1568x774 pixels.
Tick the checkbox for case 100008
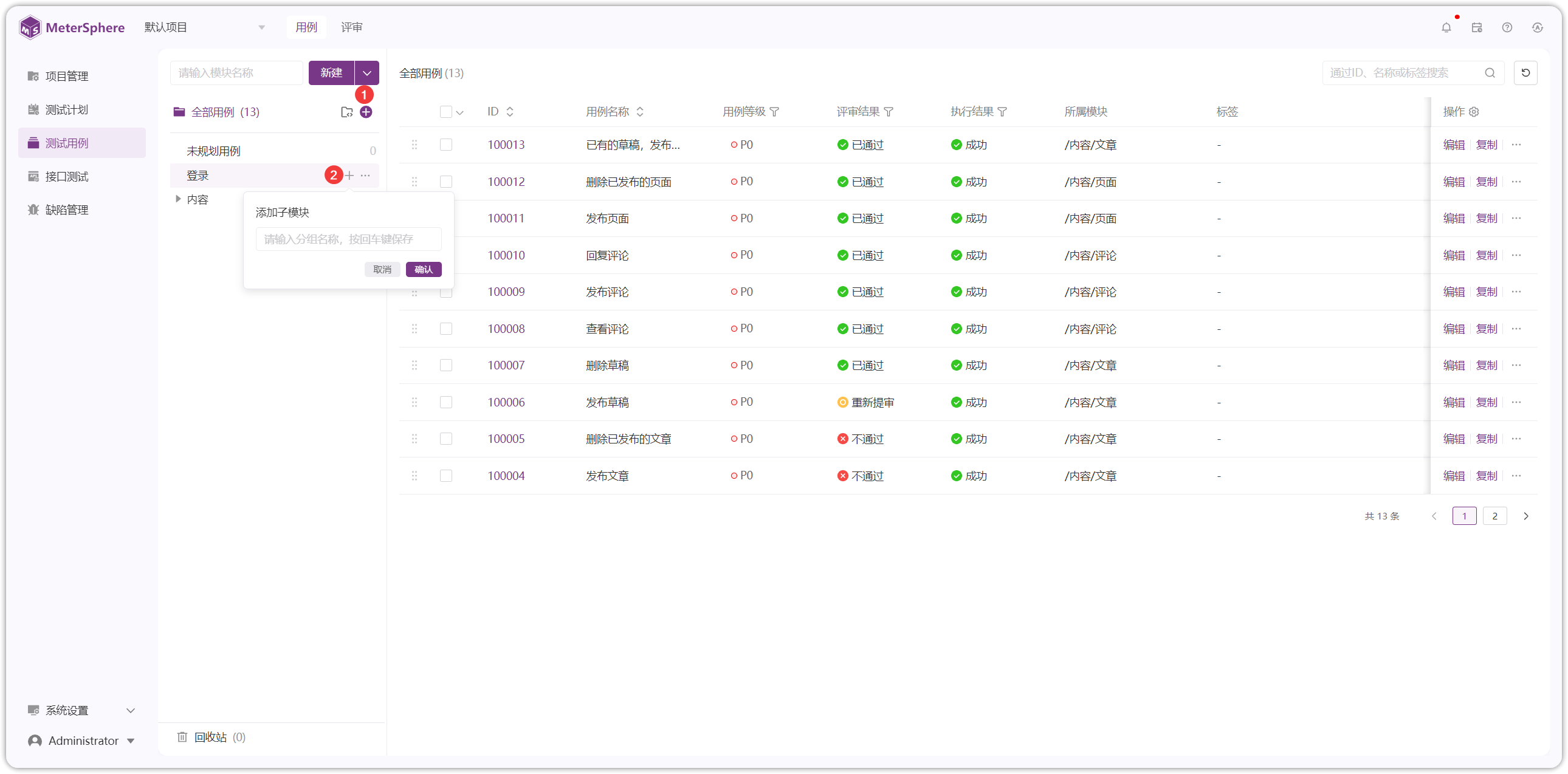click(x=446, y=329)
